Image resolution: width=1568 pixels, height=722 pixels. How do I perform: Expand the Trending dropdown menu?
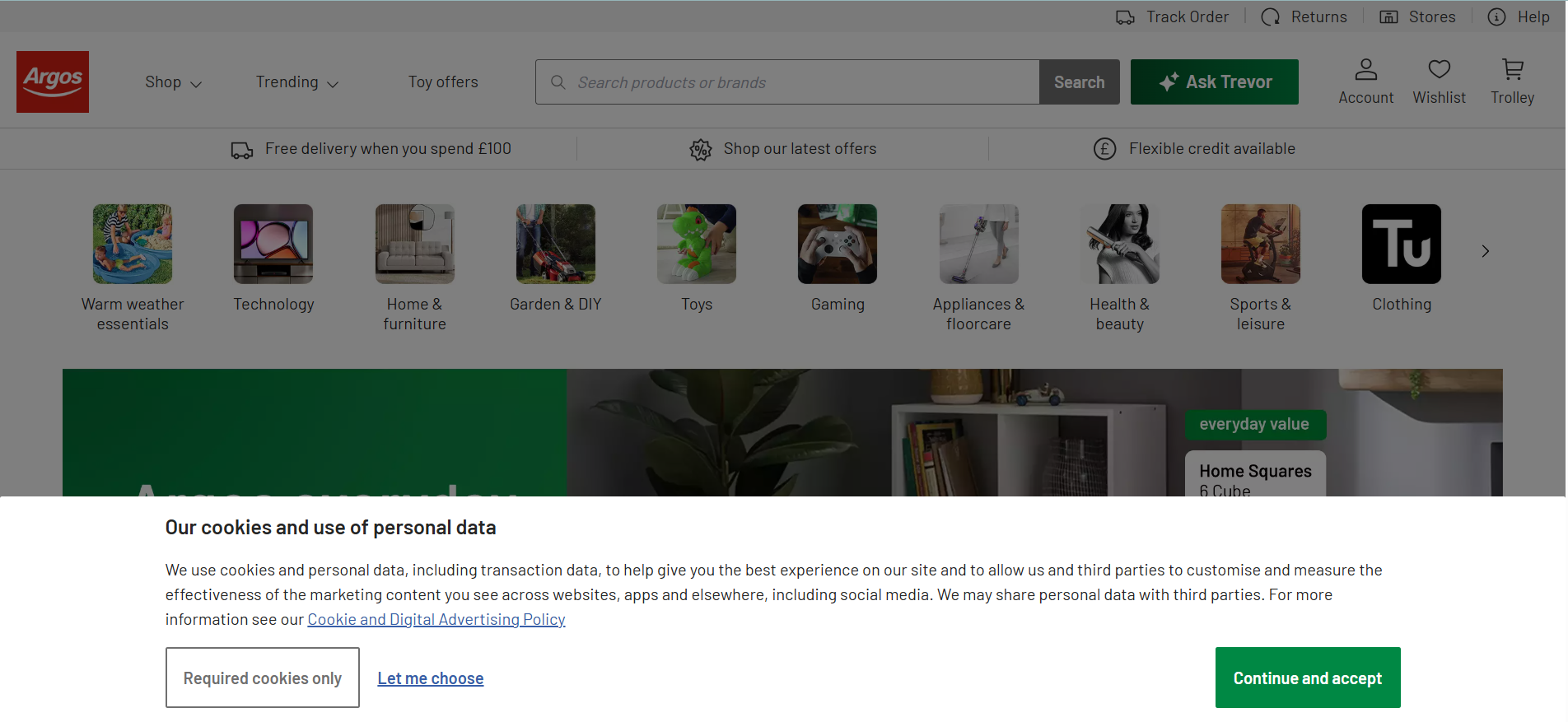pyautogui.click(x=297, y=82)
